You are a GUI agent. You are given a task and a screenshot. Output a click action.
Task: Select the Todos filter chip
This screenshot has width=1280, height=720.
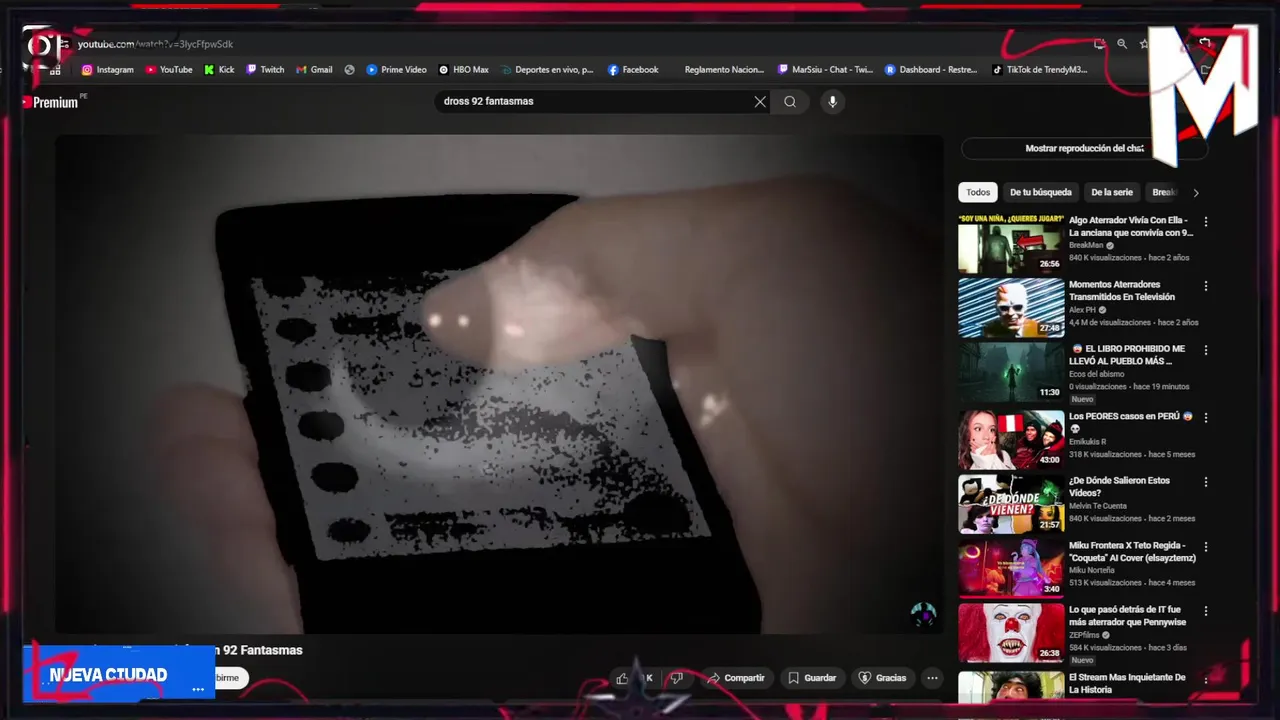pyautogui.click(x=978, y=192)
